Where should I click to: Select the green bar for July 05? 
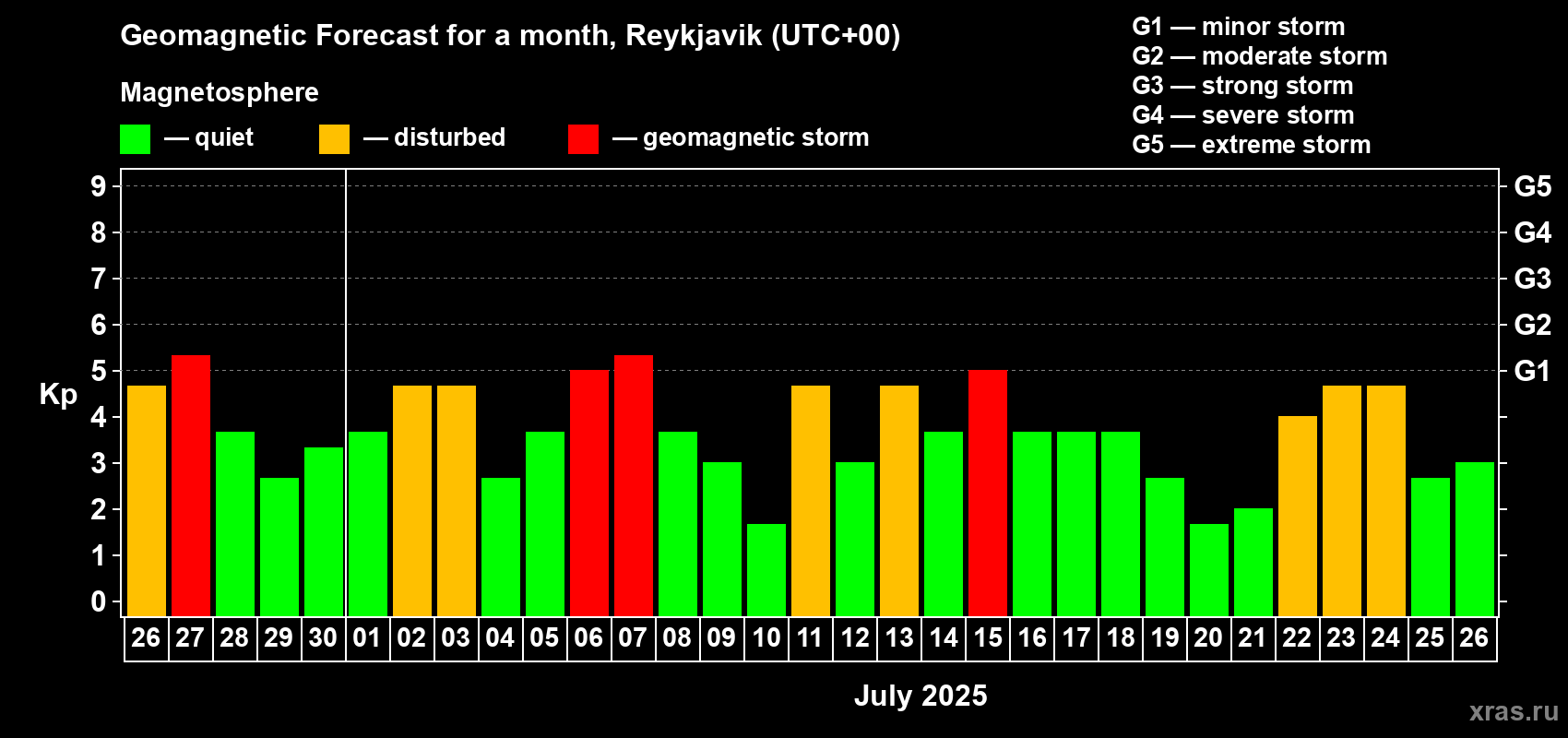point(545,524)
